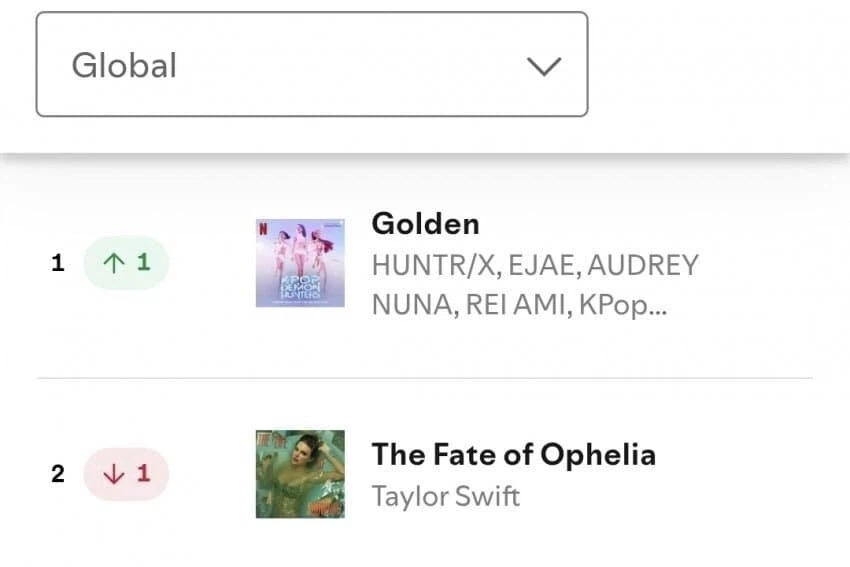Screen dimensions: 850x567
Task: Click the Global label text in the selector
Action: click(x=124, y=66)
